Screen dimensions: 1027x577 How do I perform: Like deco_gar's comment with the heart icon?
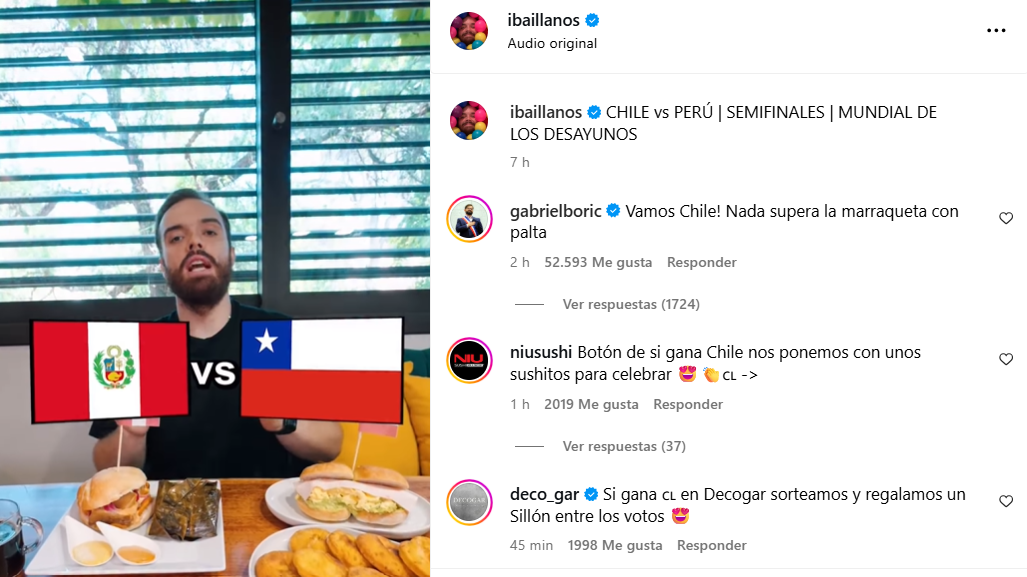(x=1006, y=501)
